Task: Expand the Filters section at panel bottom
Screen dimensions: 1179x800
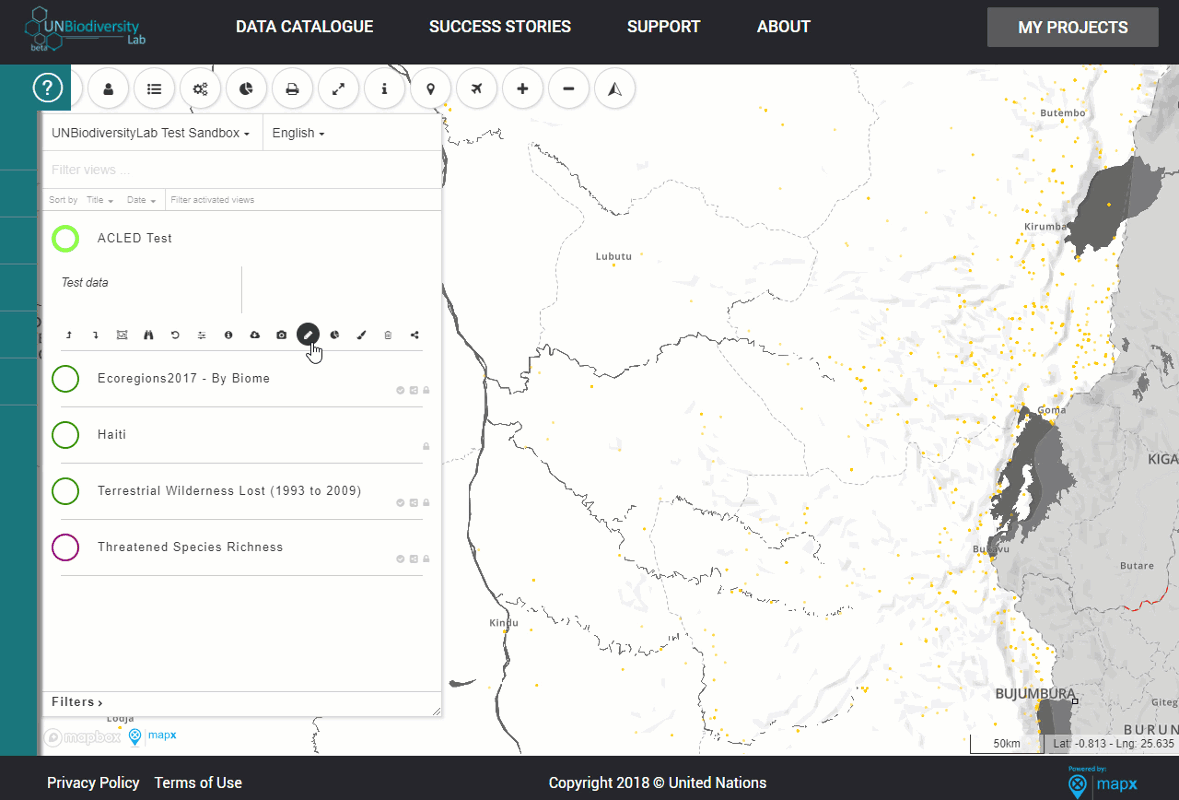Action: pos(77,702)
